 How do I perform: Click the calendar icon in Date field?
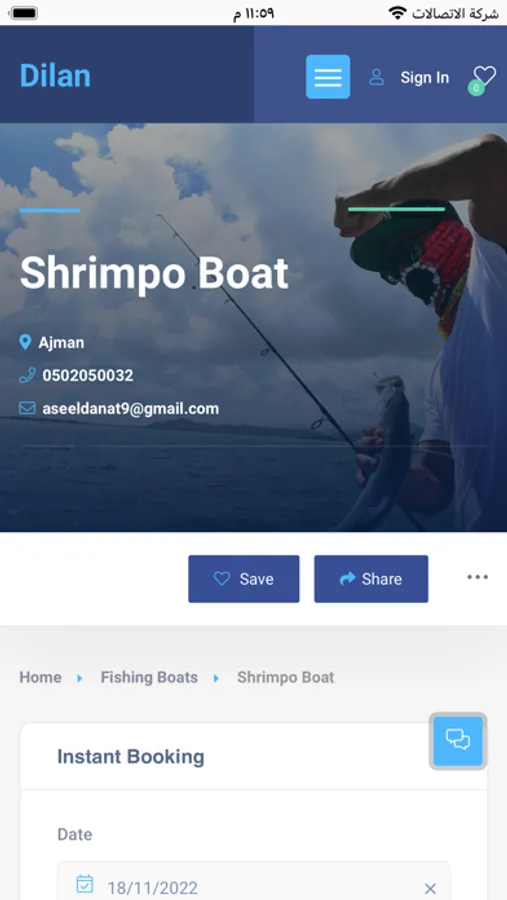click(x=85, y=883)
